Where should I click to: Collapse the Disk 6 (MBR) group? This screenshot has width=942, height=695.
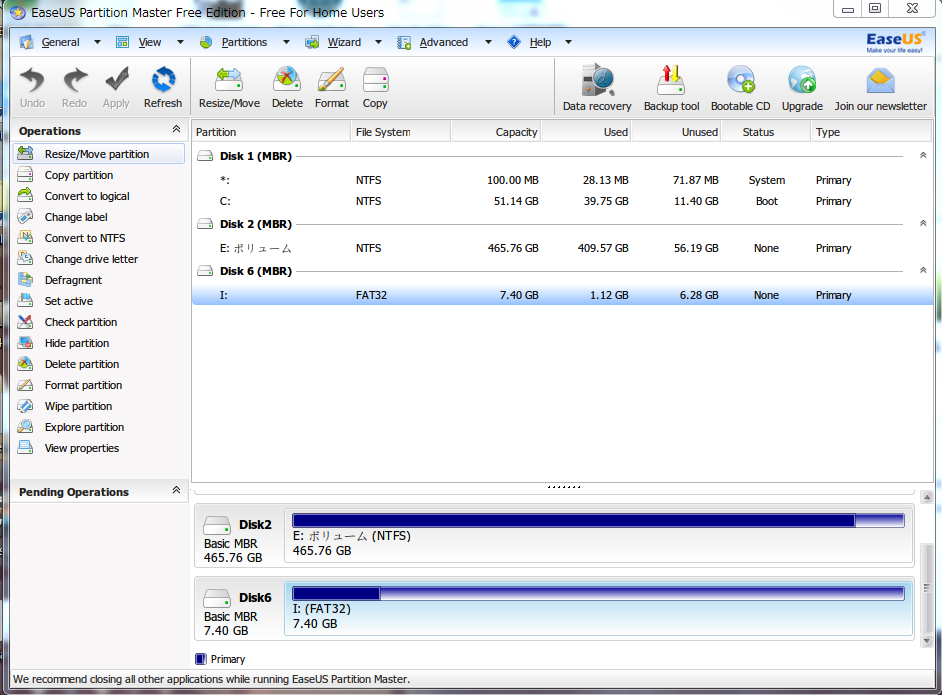[x=923, y=270]
